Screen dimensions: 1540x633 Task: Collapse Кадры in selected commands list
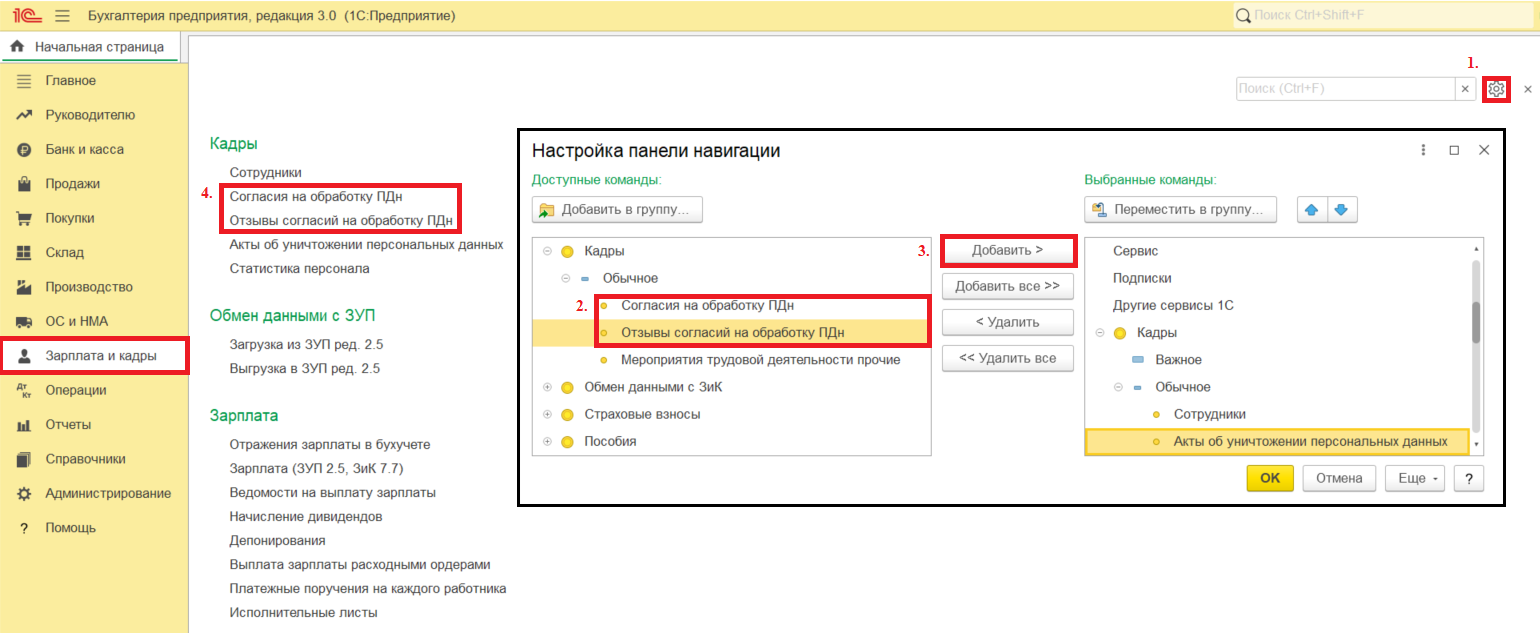[1100, 333]
